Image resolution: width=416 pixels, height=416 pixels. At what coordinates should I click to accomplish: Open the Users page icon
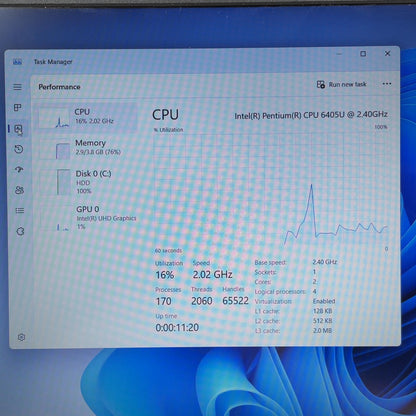(x=19, y=190)
